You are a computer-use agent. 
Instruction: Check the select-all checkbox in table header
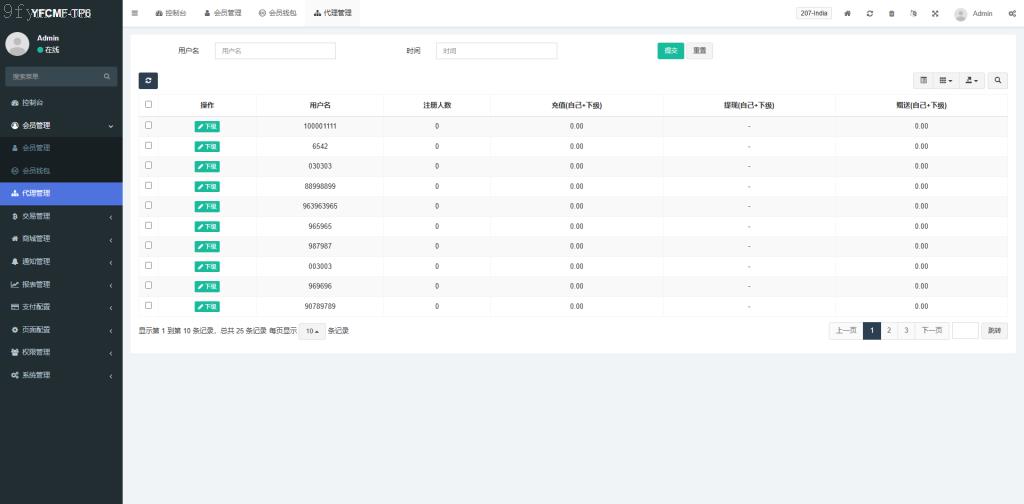149,104
